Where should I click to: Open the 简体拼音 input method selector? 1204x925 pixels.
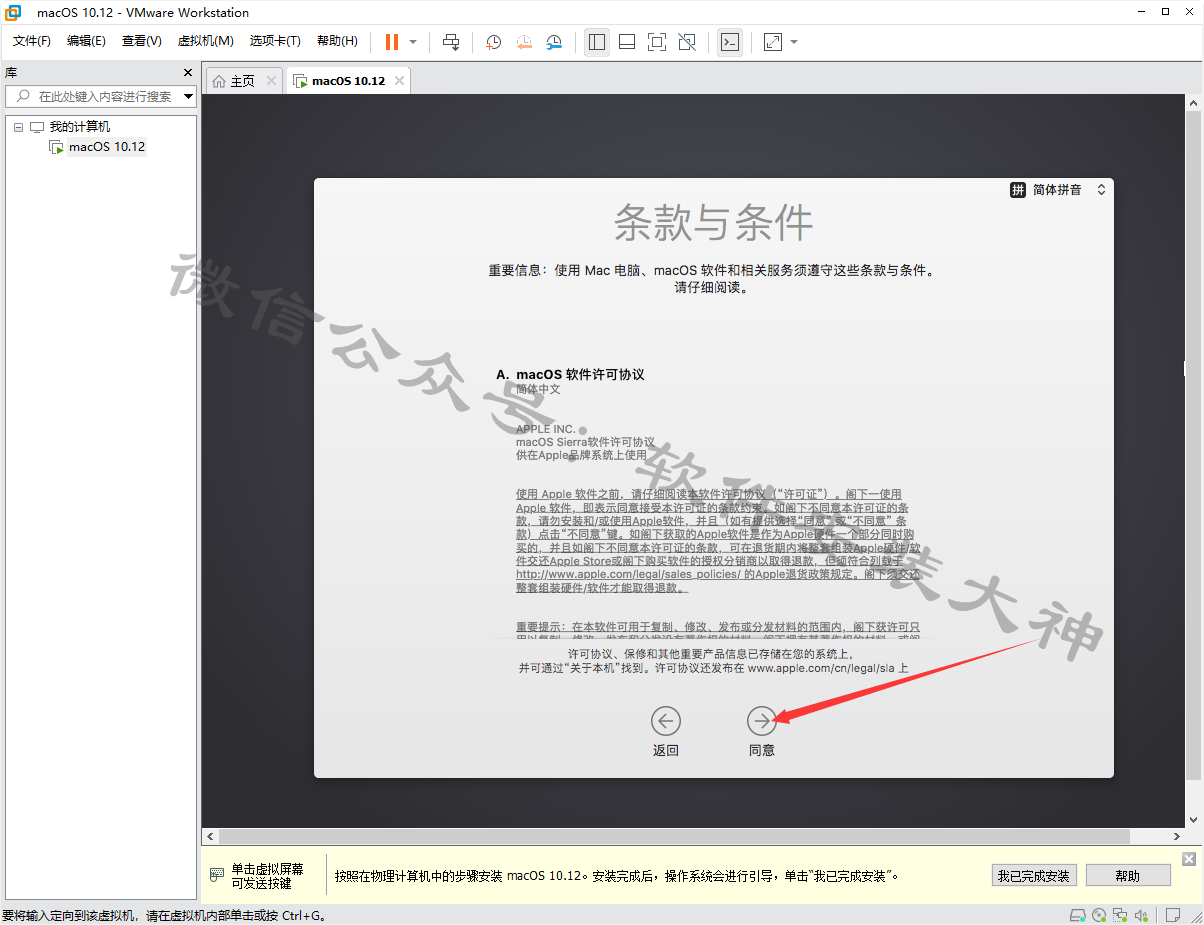point(1058,190)
